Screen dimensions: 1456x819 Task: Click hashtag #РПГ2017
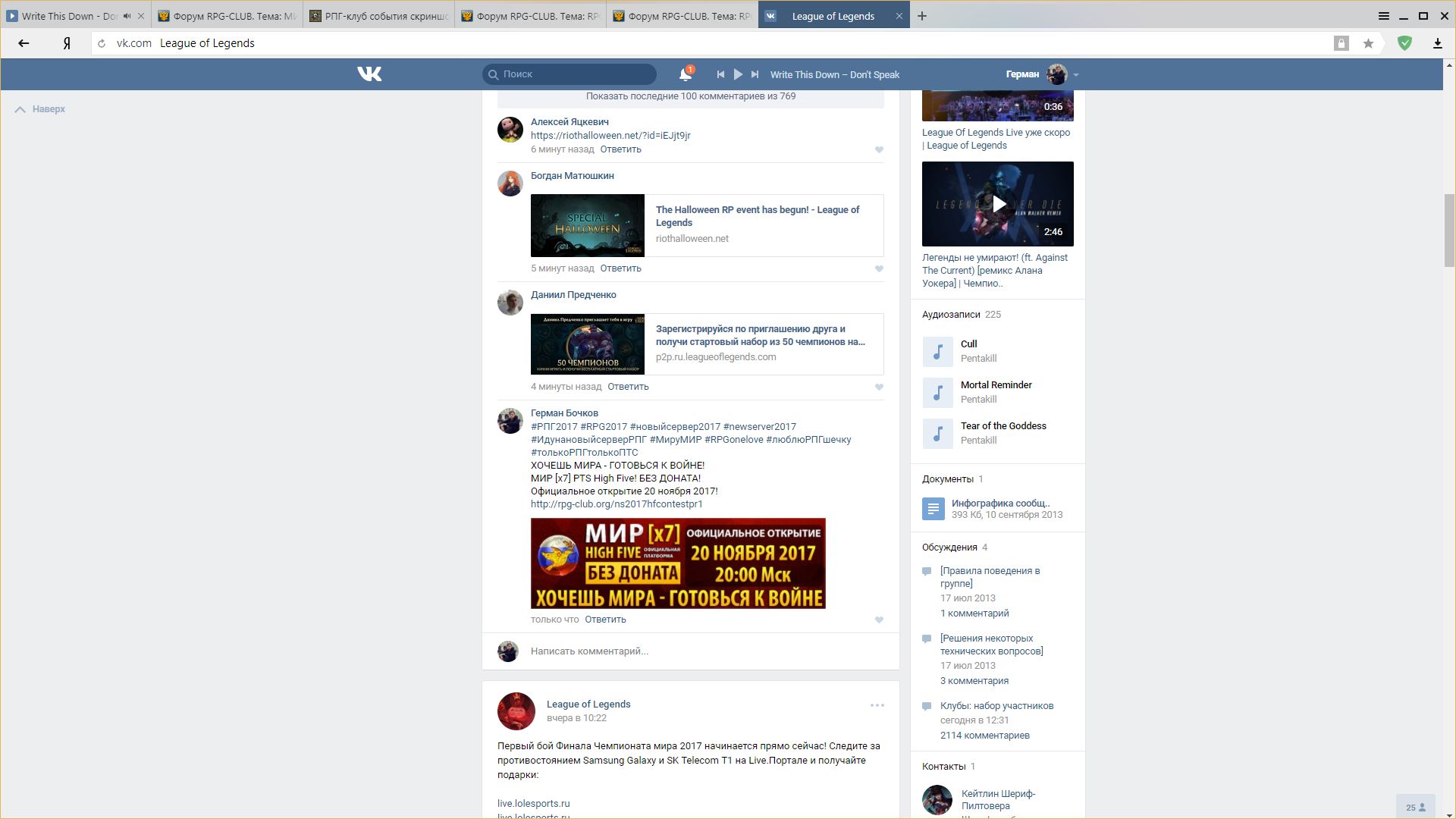[x=554, y=427]
